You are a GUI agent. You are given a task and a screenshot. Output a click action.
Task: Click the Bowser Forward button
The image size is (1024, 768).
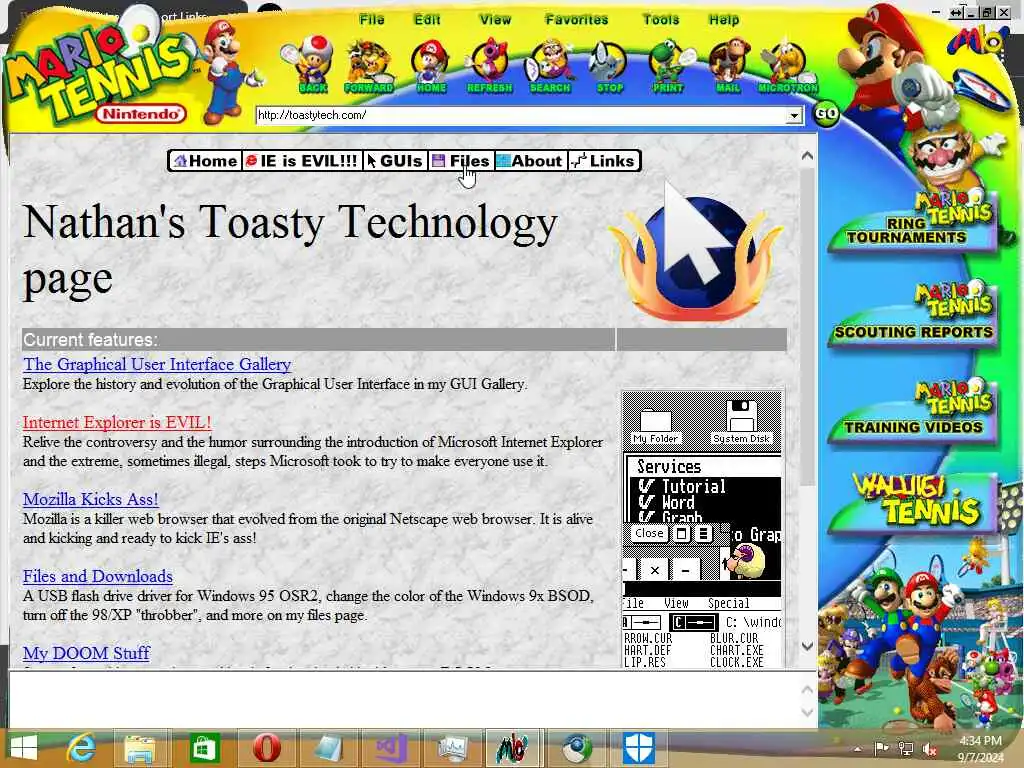pos(368,65)
